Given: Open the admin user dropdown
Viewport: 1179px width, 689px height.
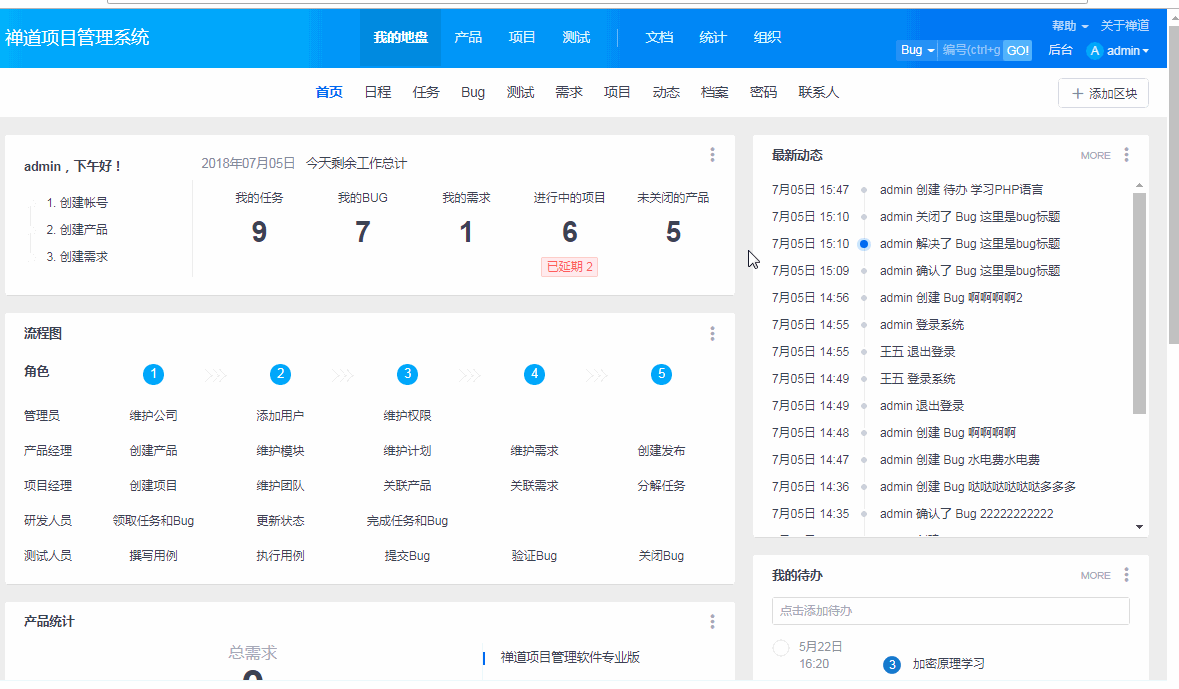Looking at the screenshot, I should click(x=1128, y=50).
